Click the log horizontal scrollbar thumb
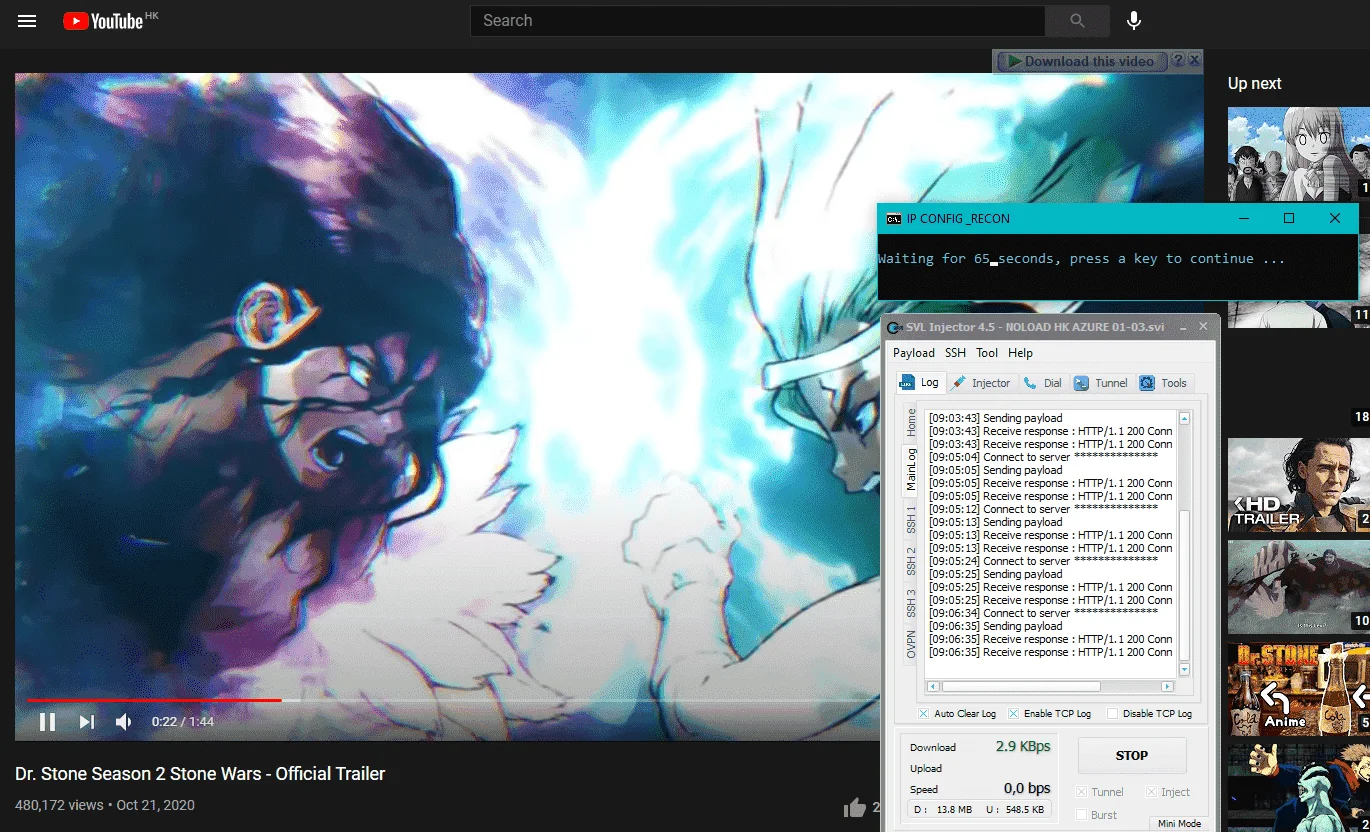This screenshot has width=1370, height=832. coord(1020,687)
